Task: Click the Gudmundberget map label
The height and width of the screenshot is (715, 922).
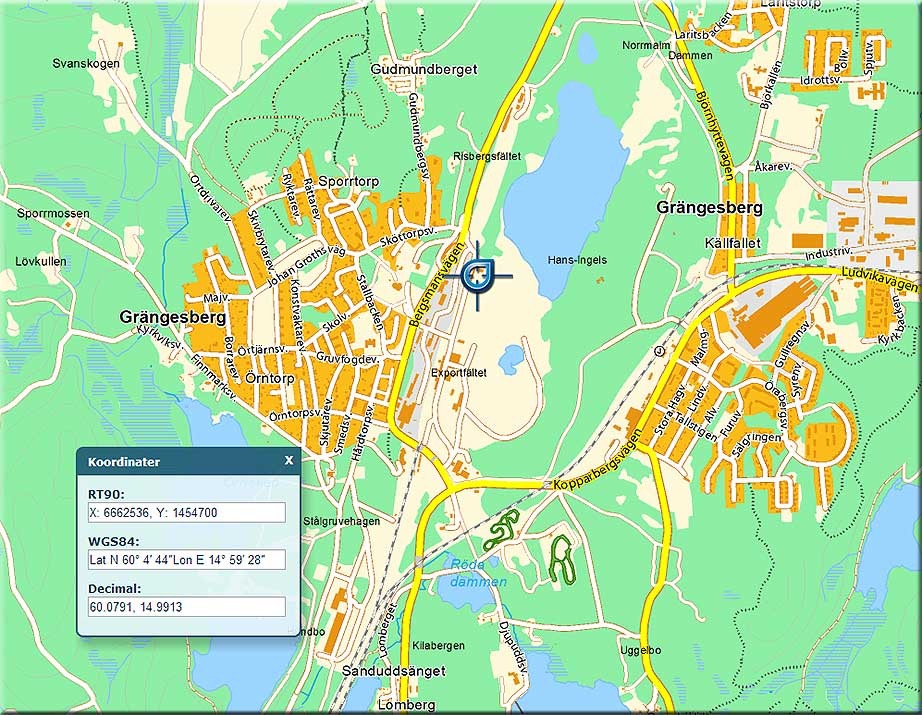Action: (x=423, y=69)
